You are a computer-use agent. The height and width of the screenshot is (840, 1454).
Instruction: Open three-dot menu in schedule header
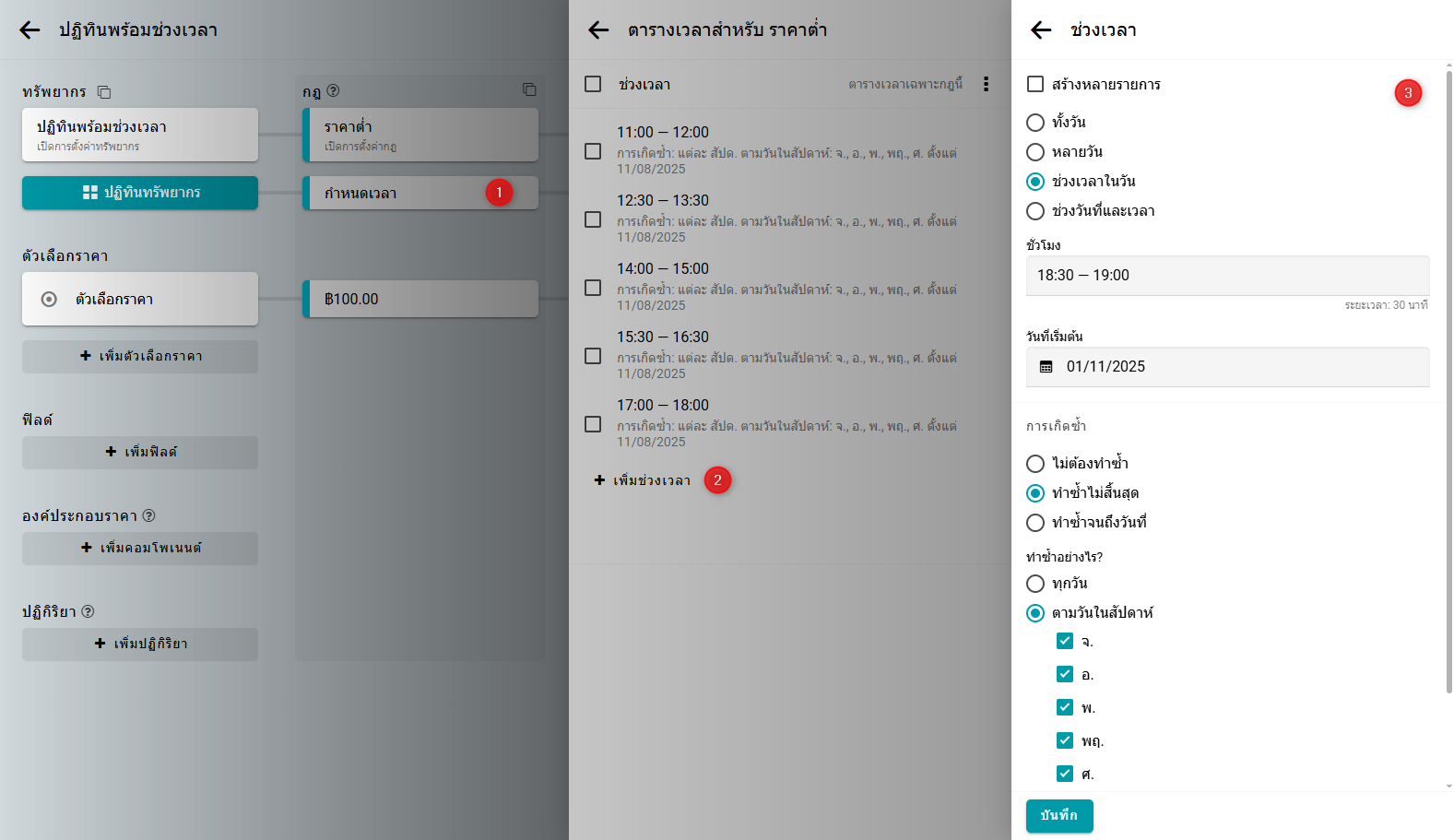pos(986,84)
